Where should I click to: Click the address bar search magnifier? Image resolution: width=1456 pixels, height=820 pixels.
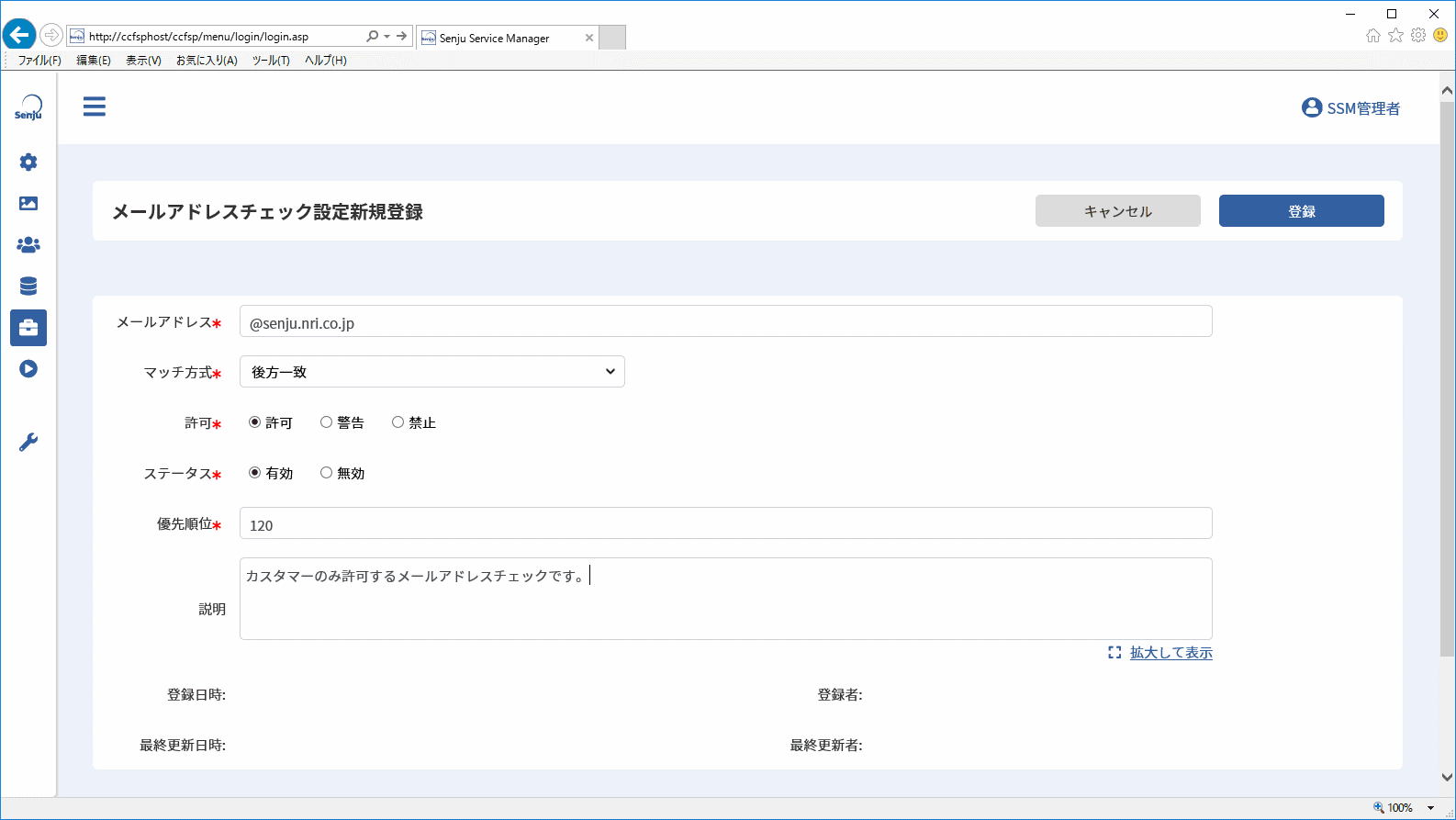[x=372, y=37]
